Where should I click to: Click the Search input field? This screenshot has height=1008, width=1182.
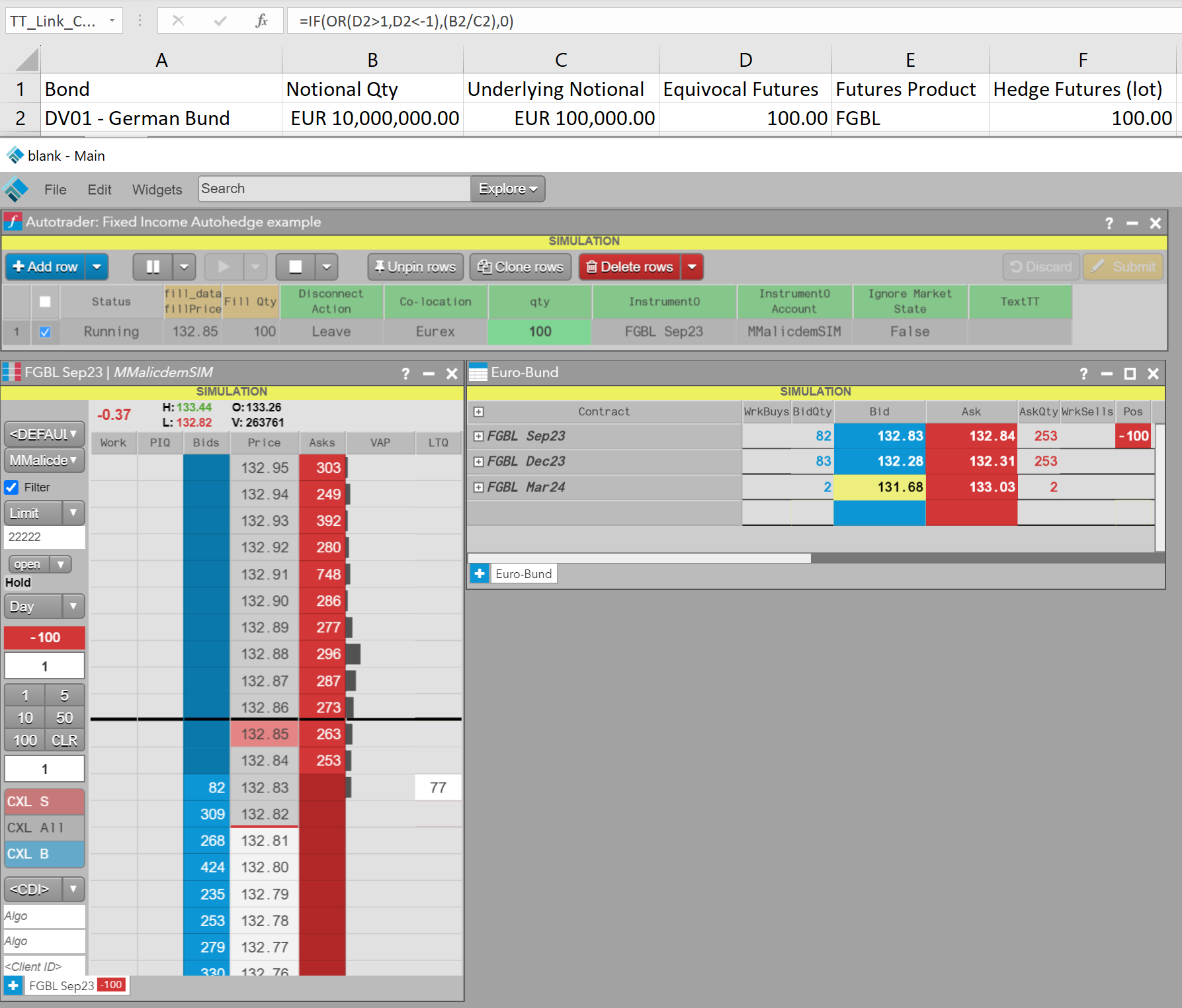pos(334,189)
